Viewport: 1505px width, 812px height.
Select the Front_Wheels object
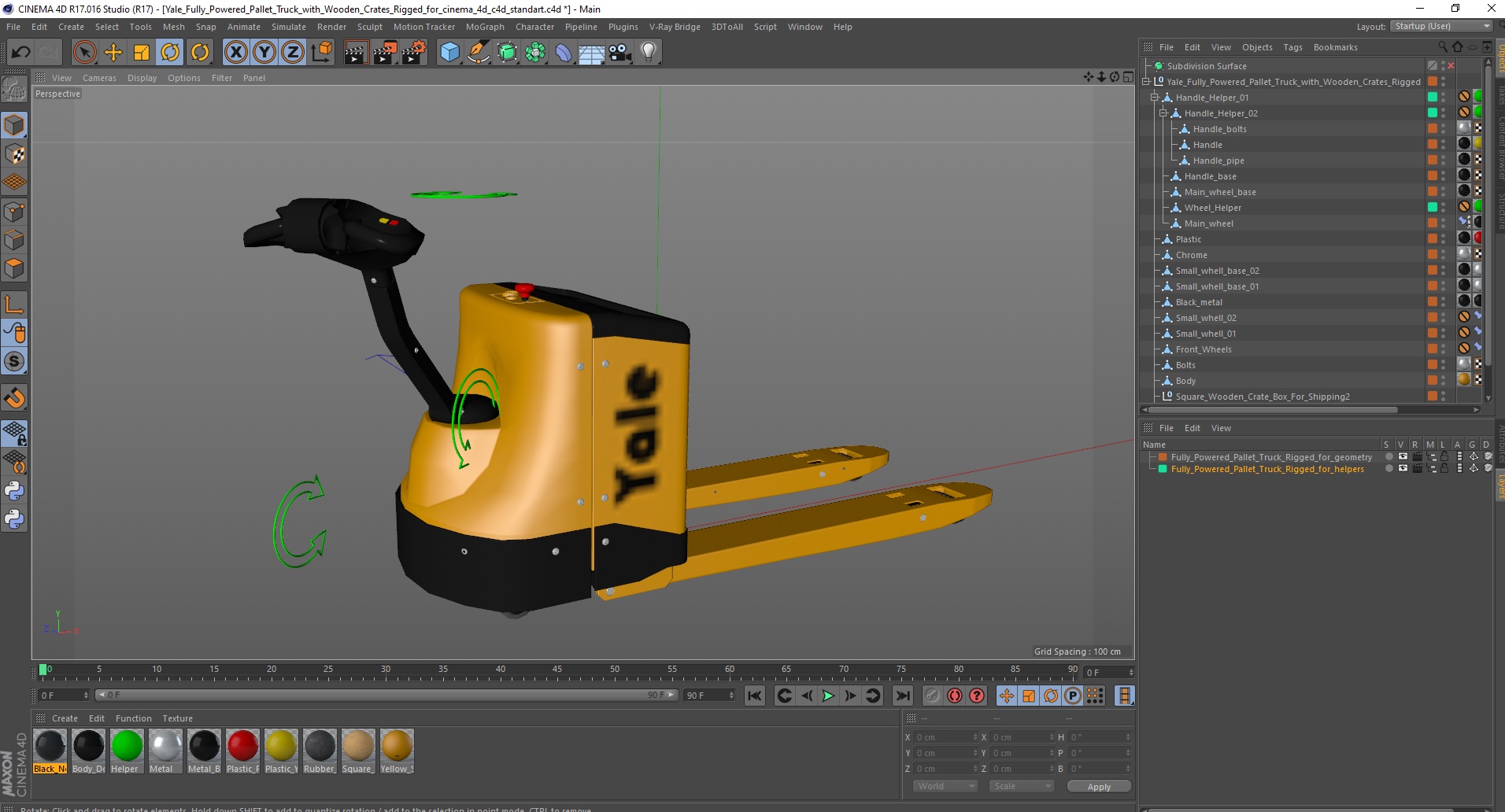(x=1204, y=349)
